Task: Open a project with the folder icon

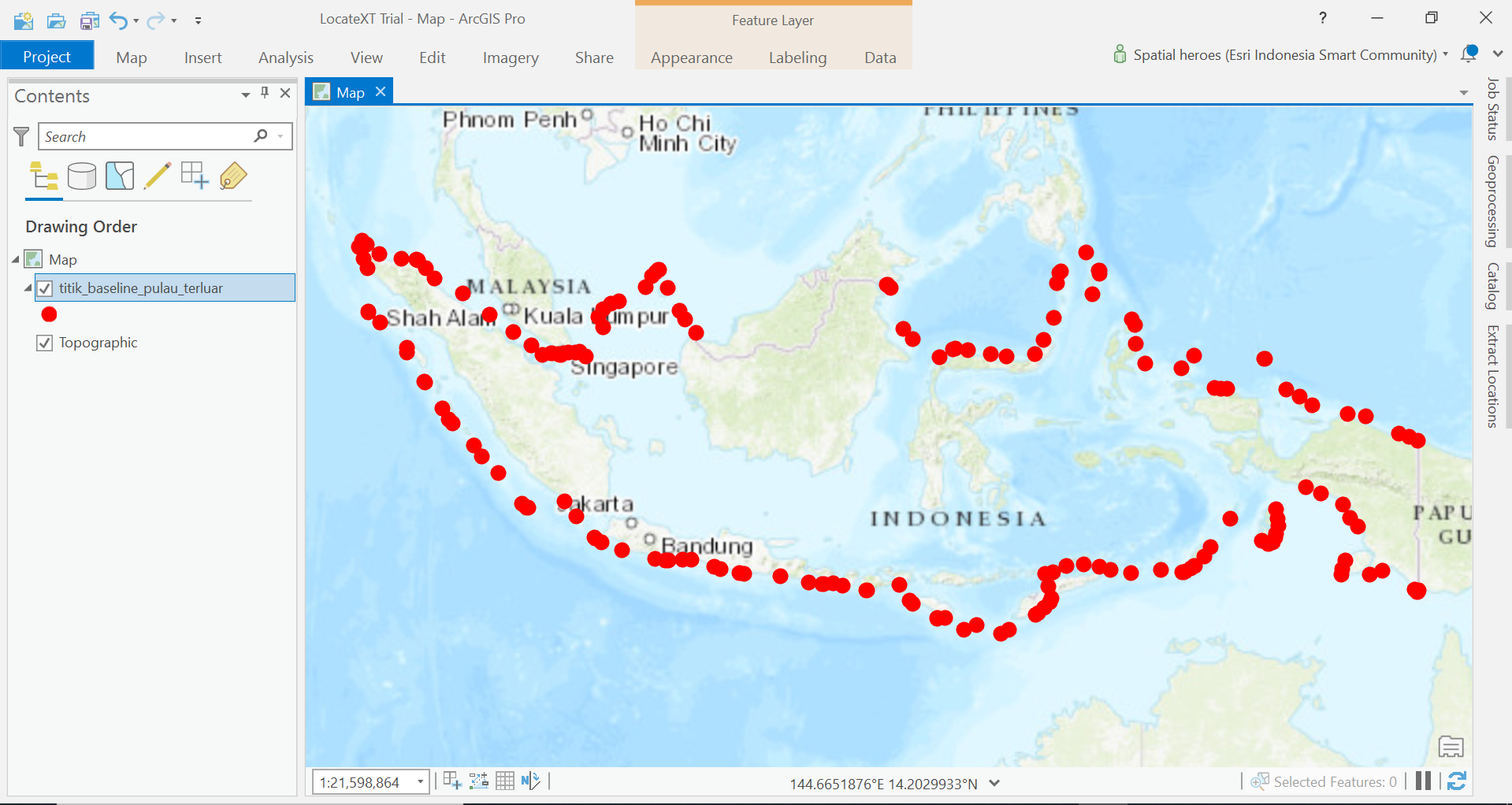Action: 56,20
